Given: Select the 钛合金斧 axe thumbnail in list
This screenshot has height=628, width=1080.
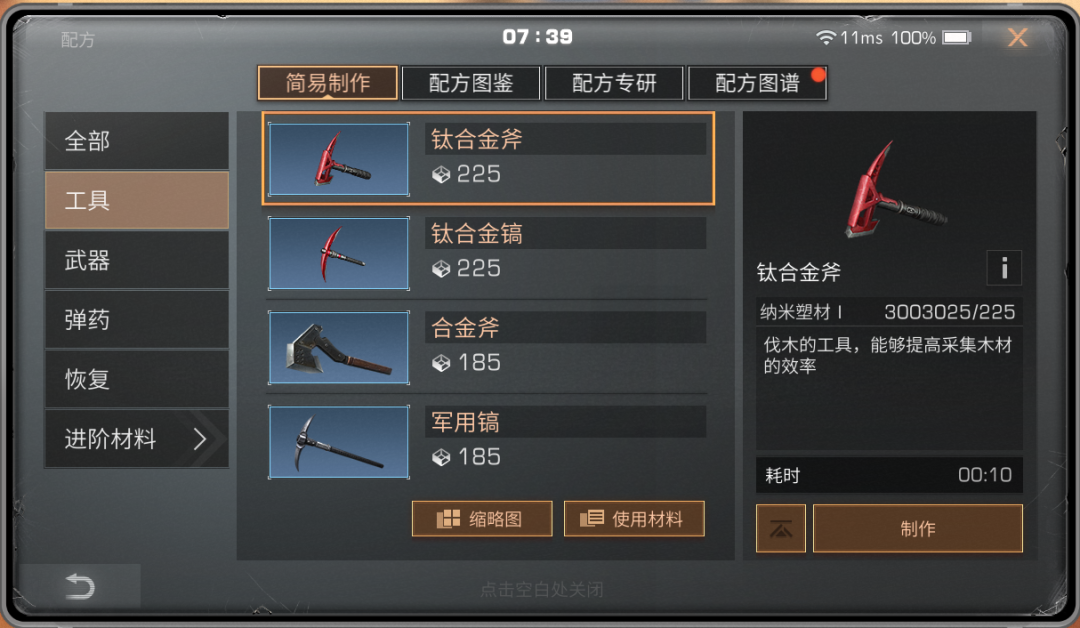Looking at the screenshot, I should coord(339,159).
